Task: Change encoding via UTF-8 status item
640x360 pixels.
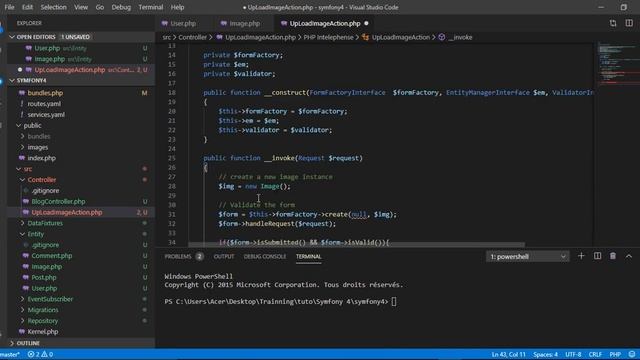Action: [x=573, y=355]
